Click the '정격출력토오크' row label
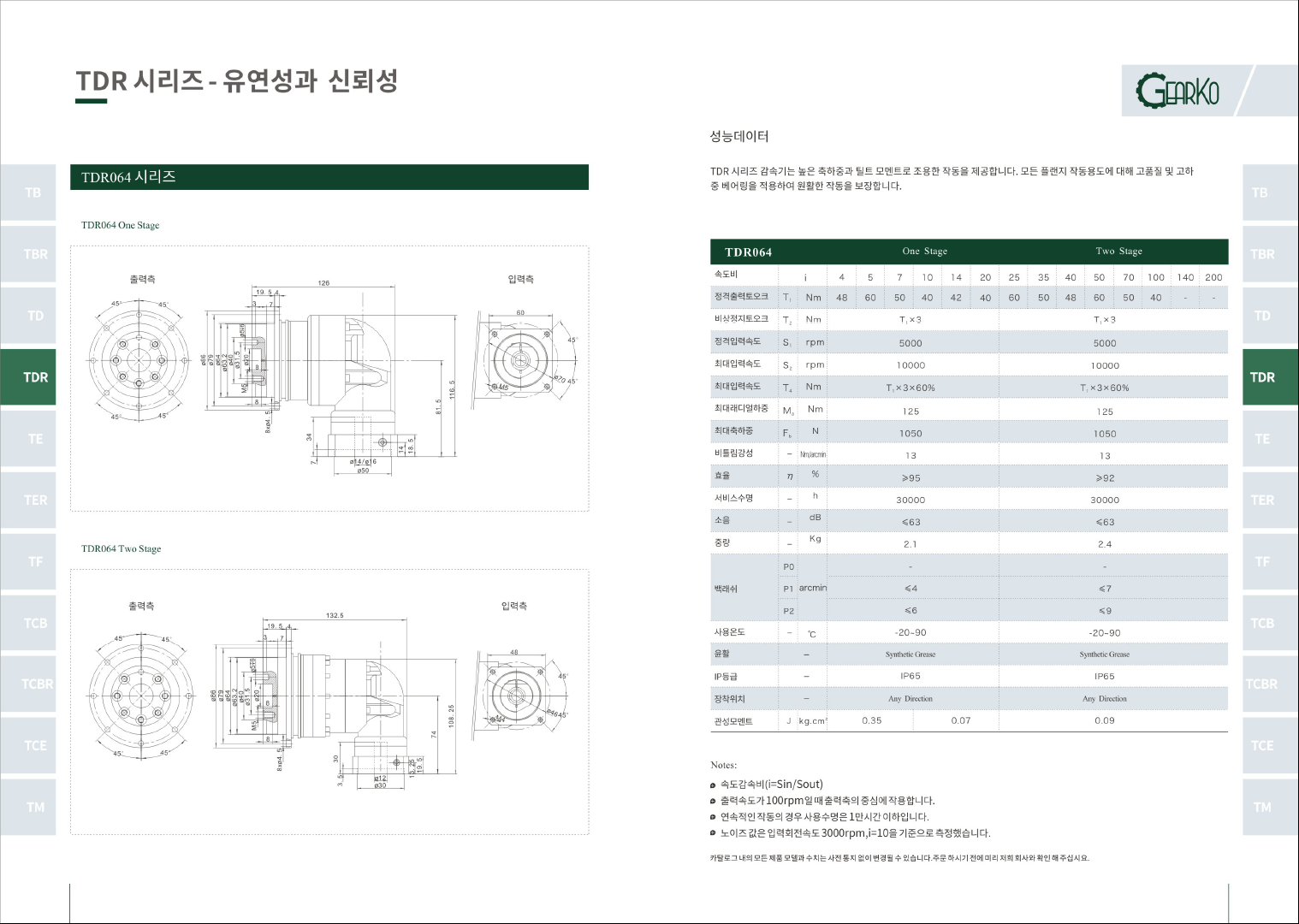Image resolution: width=1299 pixels, height=924 pixels. pyautogui.click(x=741, y=297)
